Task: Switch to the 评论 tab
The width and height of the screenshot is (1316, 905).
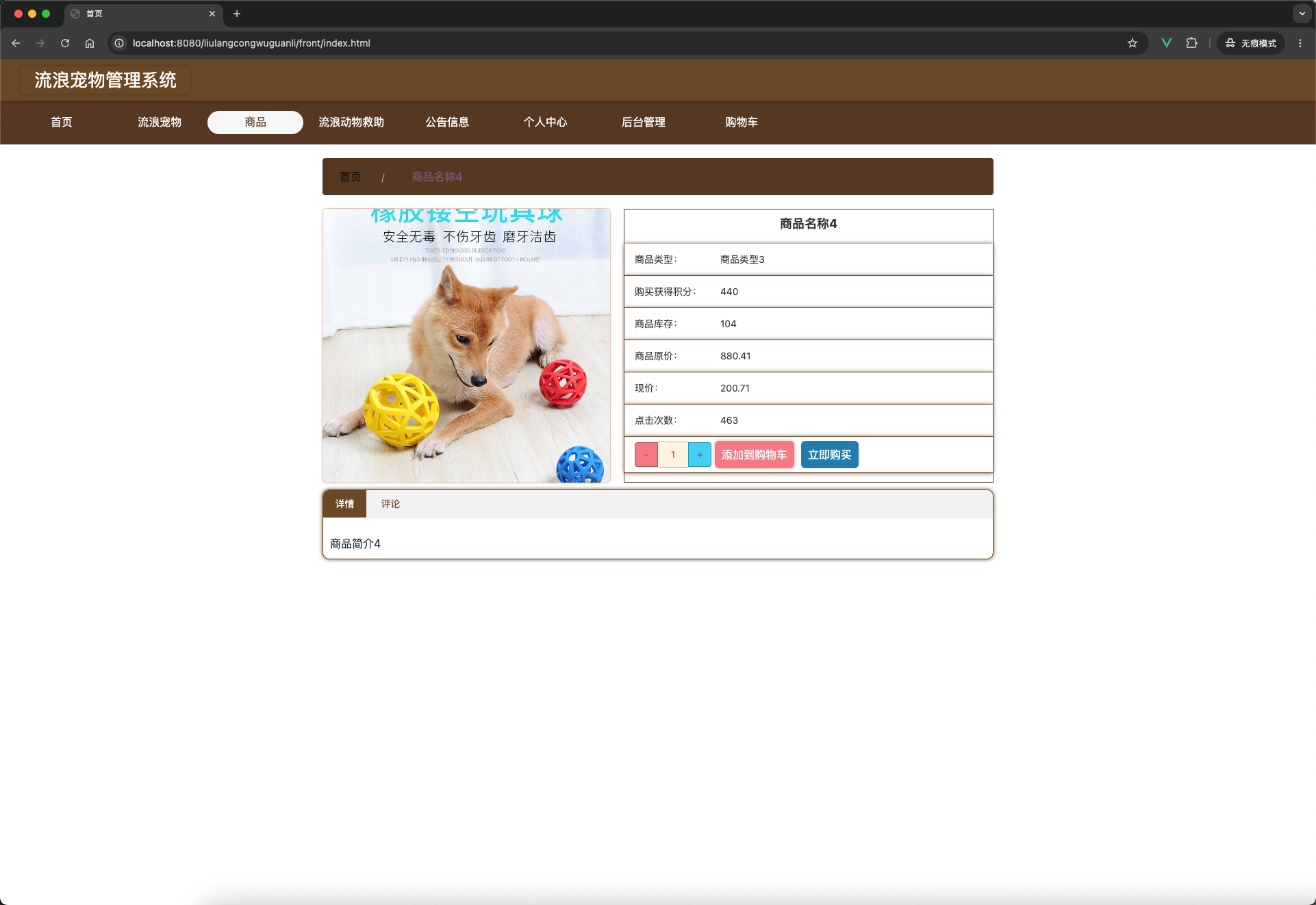Action: (390, 504)
